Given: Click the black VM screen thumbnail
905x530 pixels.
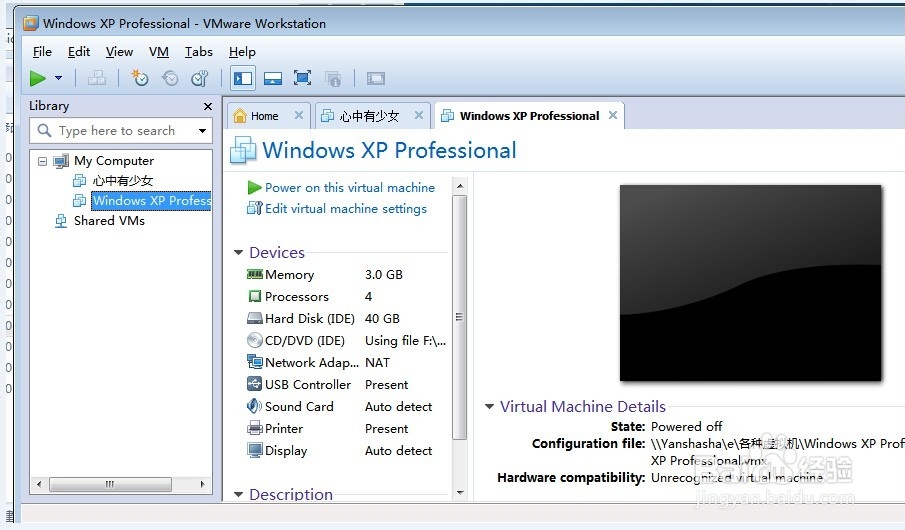Looking at the screenshot, I should (x=750, y=283).
